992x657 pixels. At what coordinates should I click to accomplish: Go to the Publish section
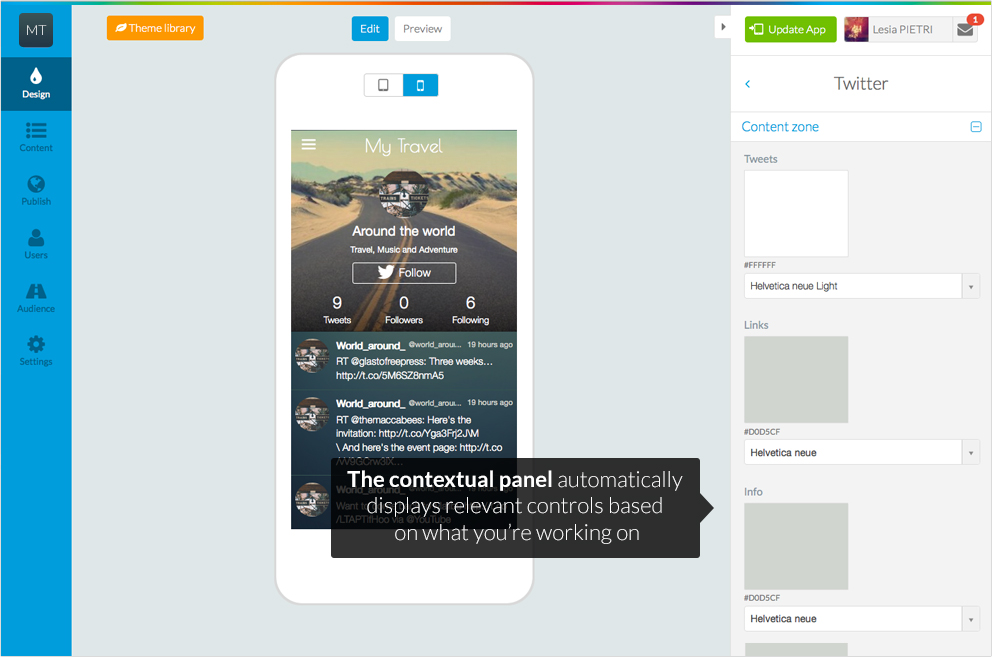tap(36, 191)
